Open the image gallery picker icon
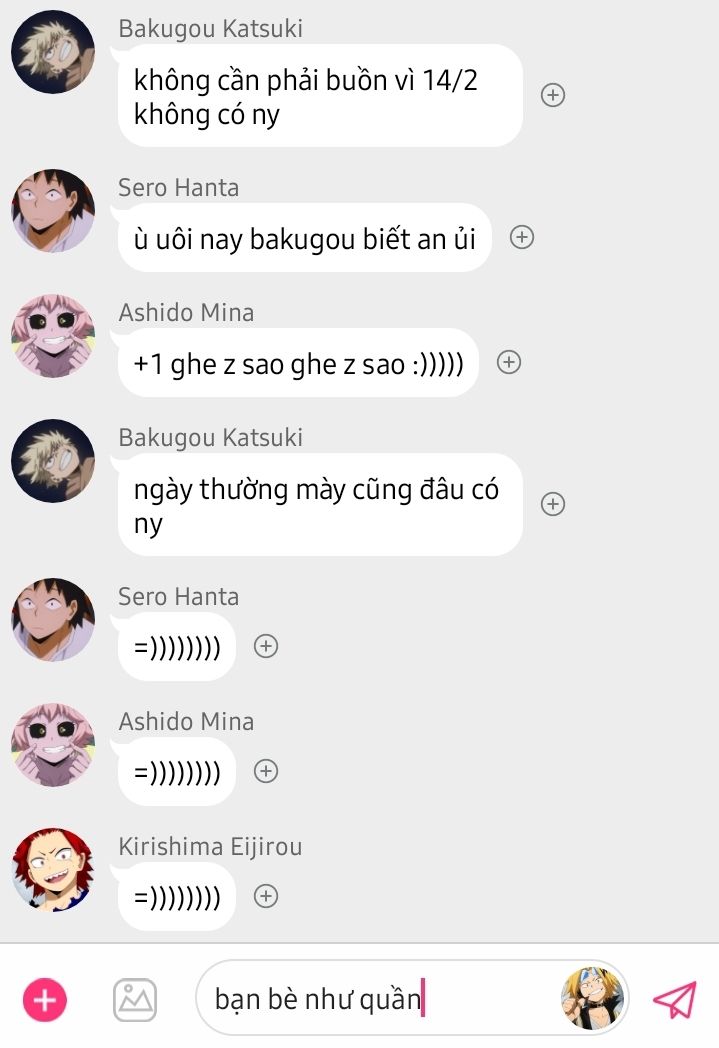The image size is (719, 1048). click(x=135, y=1000)
